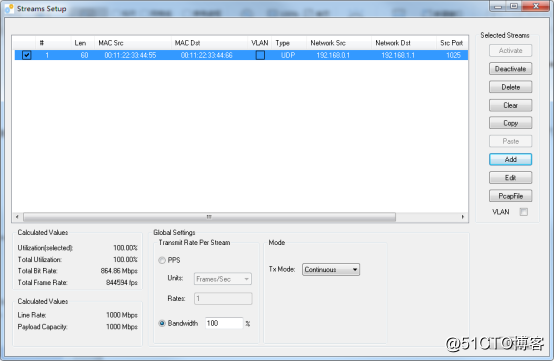Click the VLAN column header
The width and height of the screenshot is (554, 362).
[260, 43]
